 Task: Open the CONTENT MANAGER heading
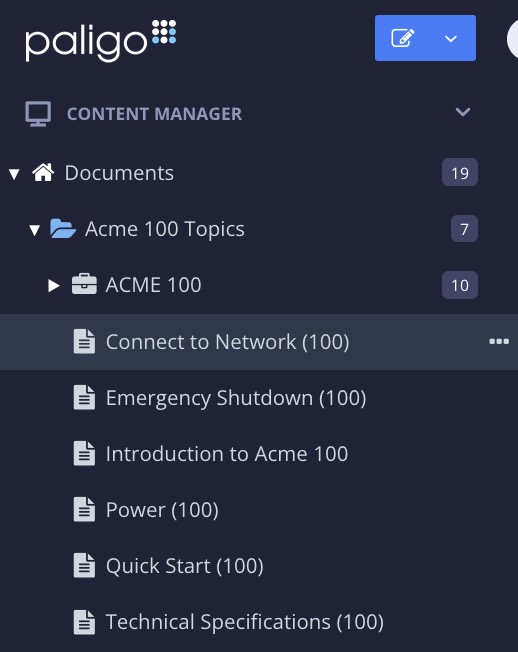[154, 114]
